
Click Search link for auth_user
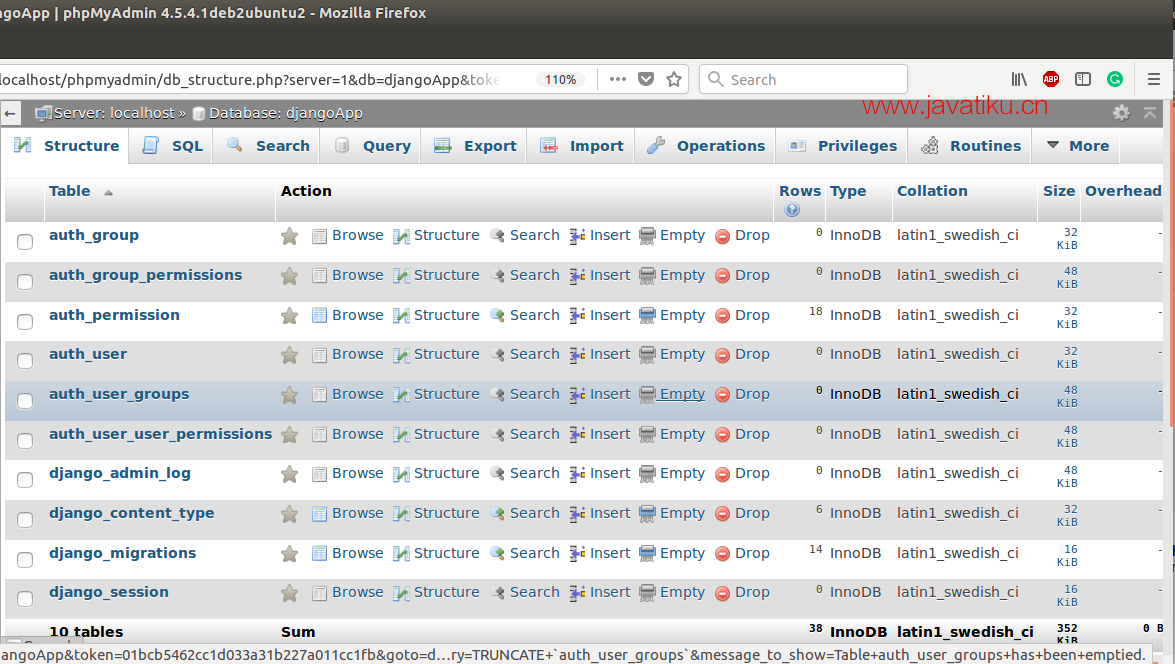click(534, 354)
